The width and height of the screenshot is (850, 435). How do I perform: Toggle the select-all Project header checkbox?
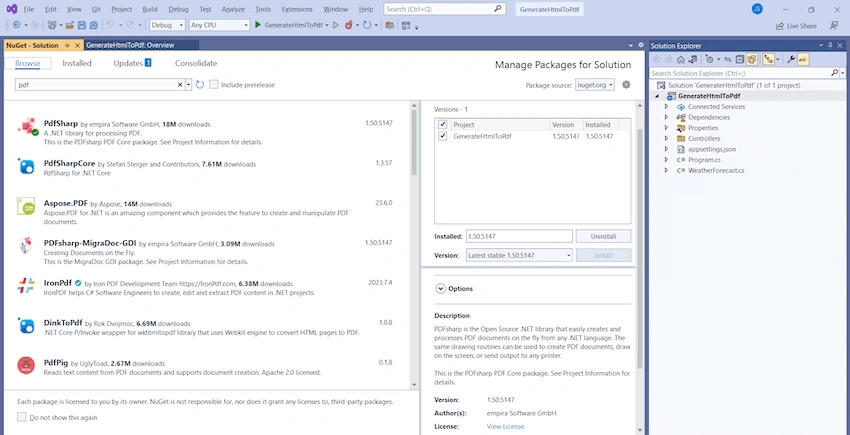tap(443, 125)
